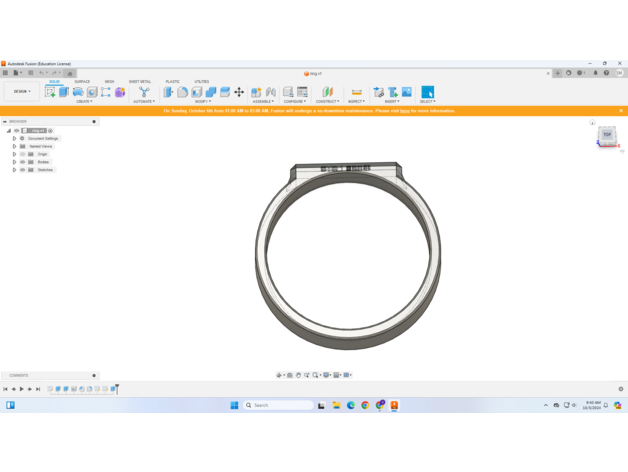
Task: Select the Extrude tool in Create group
Action: click(64, 92)
